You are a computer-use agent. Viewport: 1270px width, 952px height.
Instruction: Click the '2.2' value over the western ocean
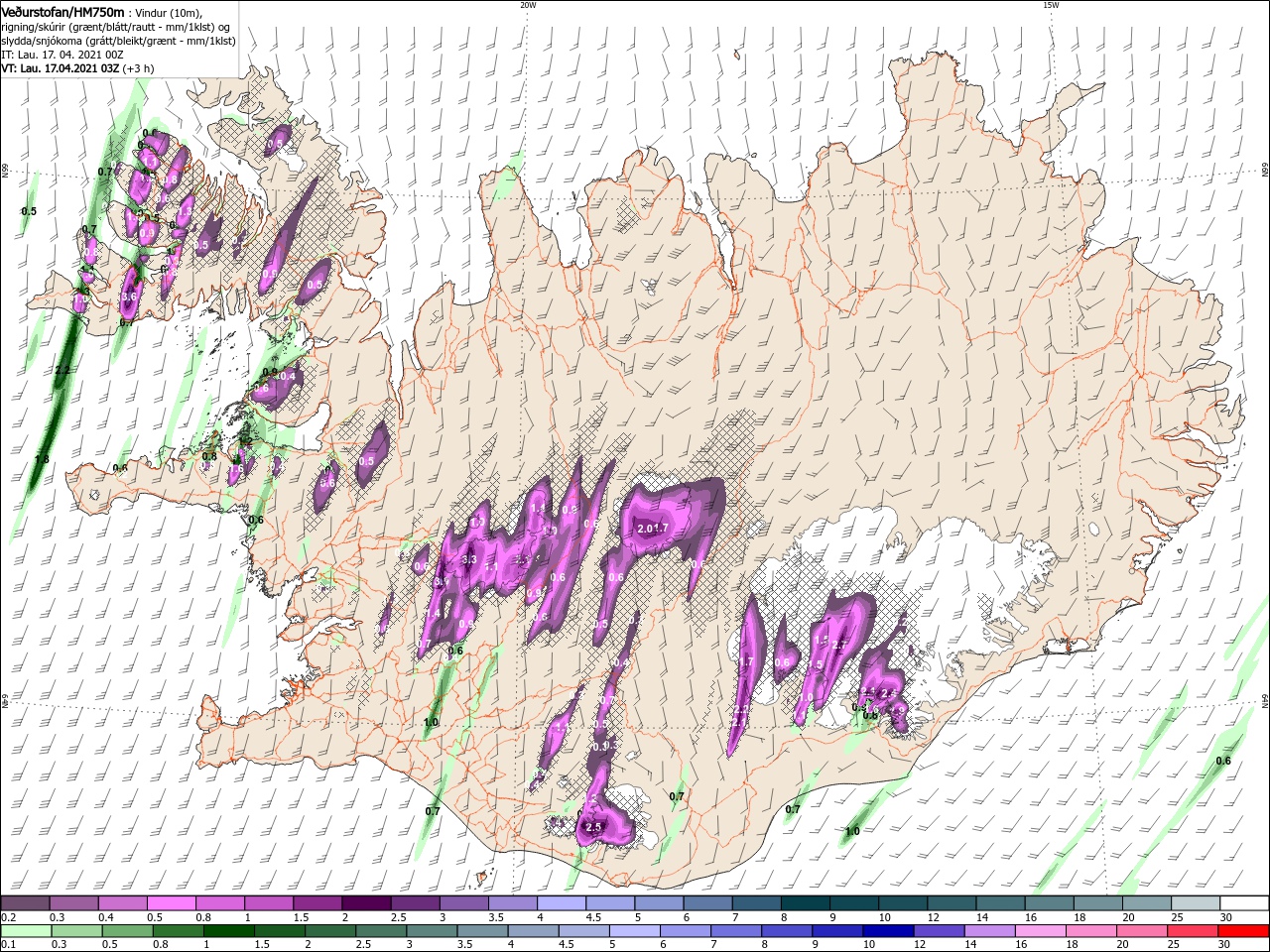[63, 370]
